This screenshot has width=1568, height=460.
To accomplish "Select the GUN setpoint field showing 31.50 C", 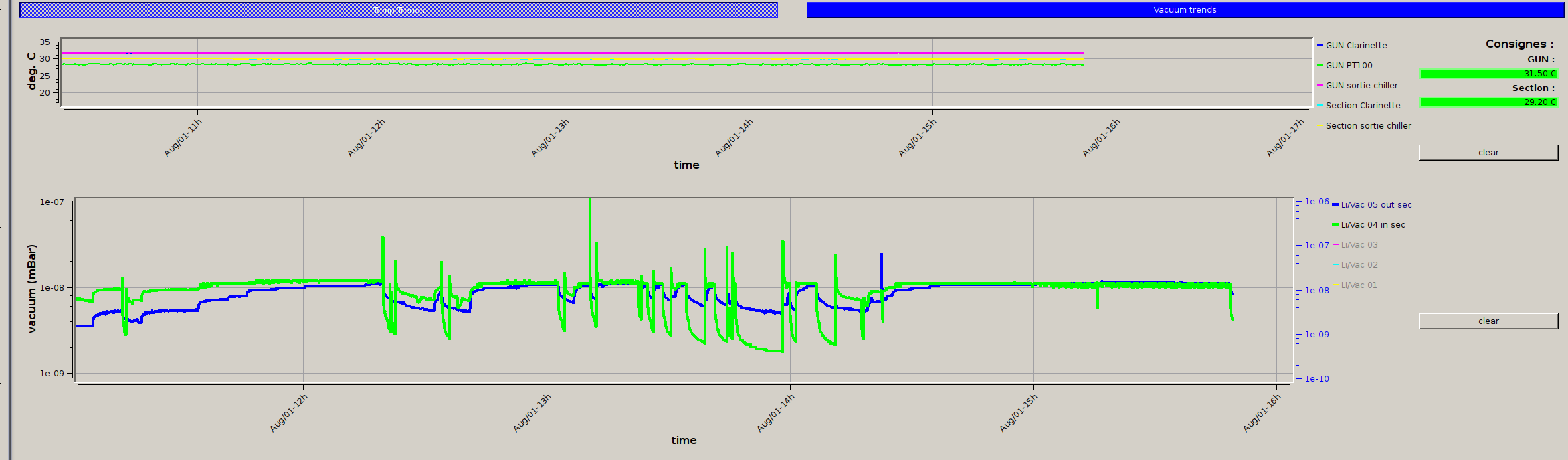I will [1488, 74].
